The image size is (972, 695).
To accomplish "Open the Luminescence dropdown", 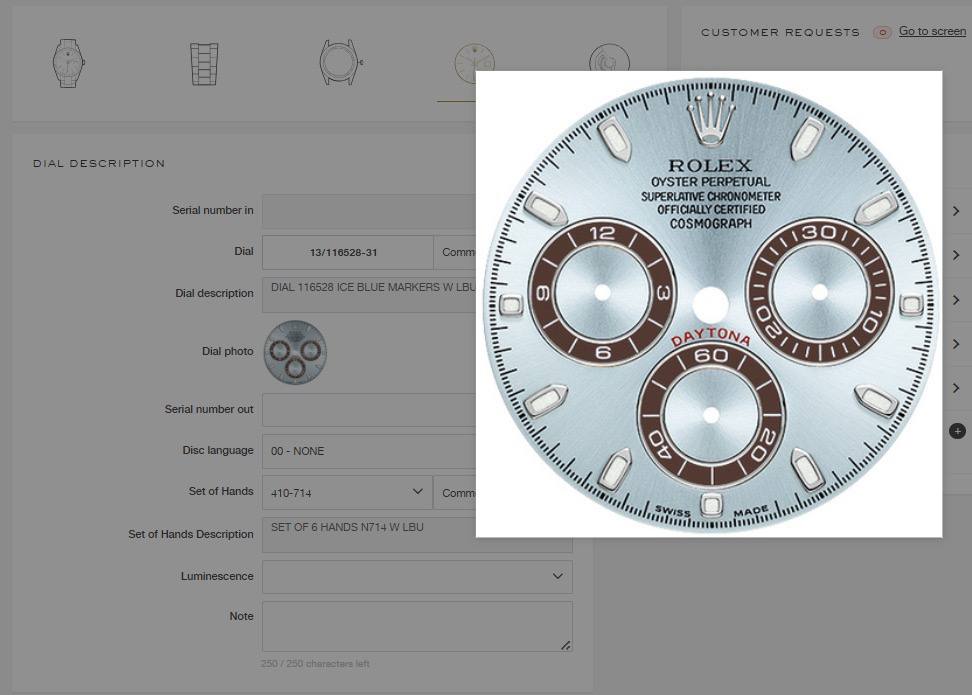I will pyautogui.click(x=417, y=577).
